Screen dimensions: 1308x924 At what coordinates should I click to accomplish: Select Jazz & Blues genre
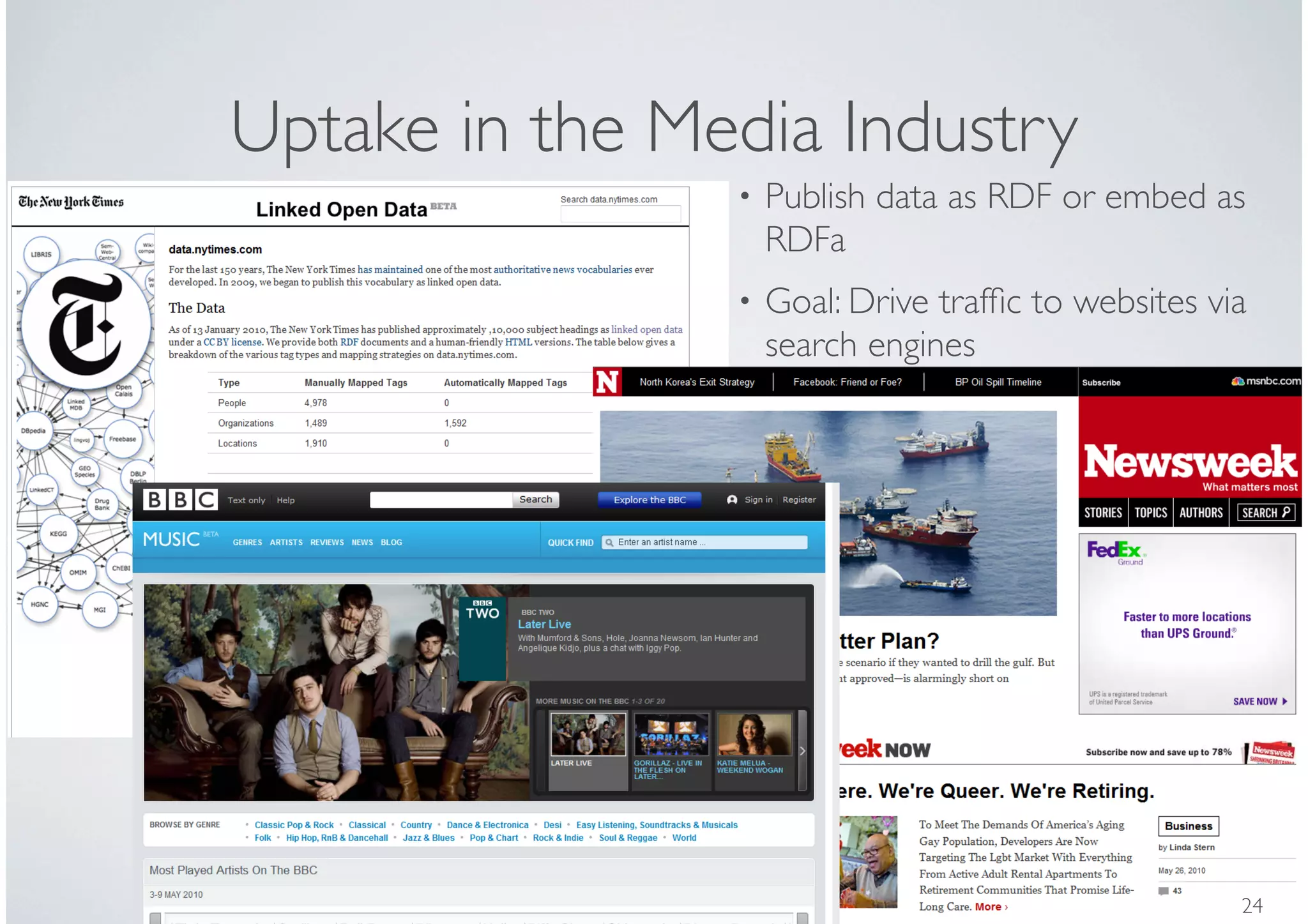[x=429, y=838]
